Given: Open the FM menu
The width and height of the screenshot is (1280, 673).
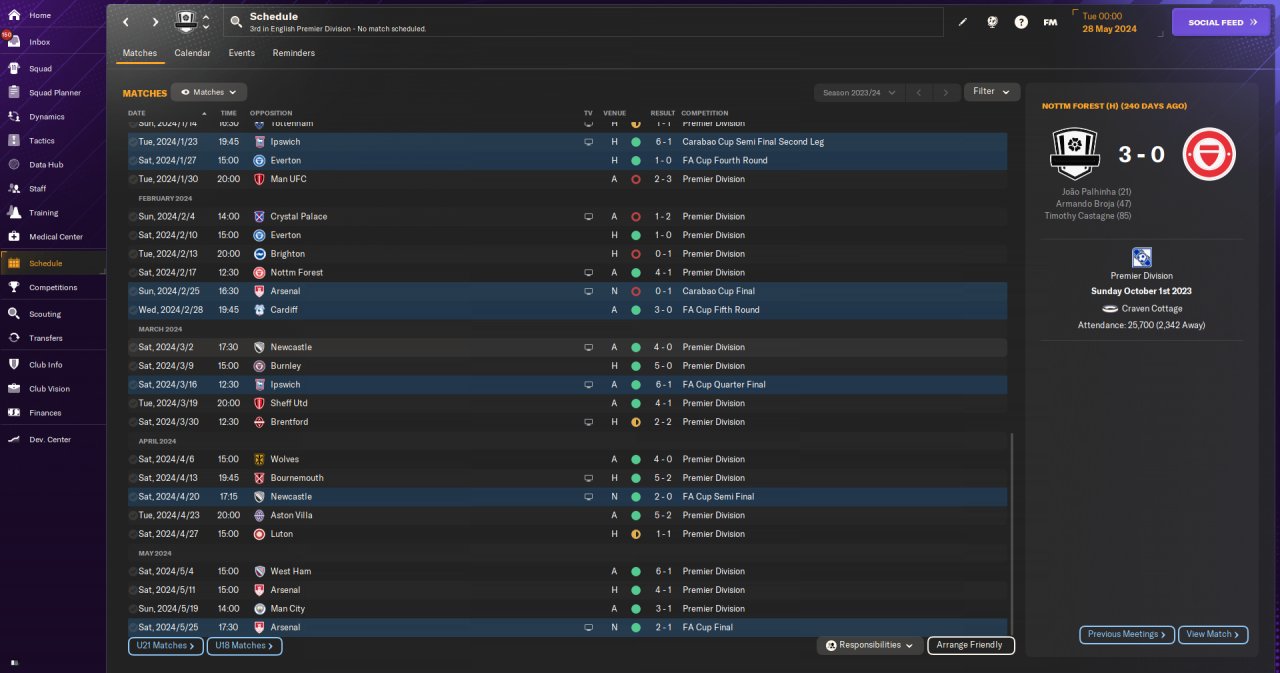Looking at the screenshot, I should [1050, 22].
